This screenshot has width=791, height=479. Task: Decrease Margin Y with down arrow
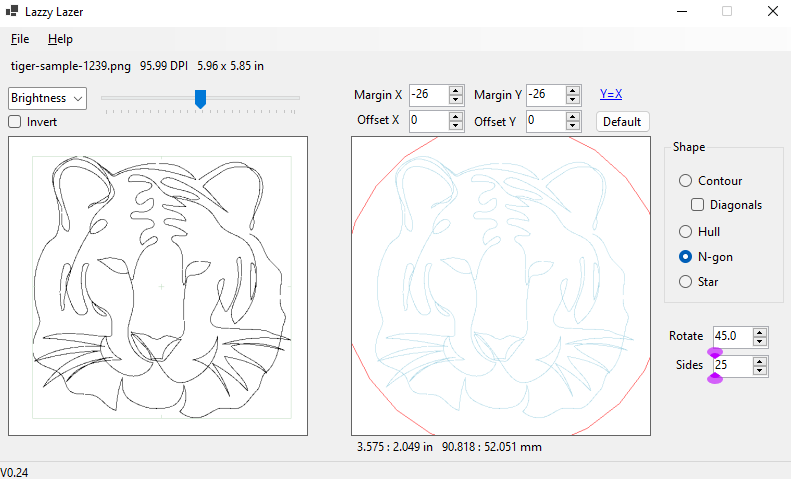tap(573, 99)
